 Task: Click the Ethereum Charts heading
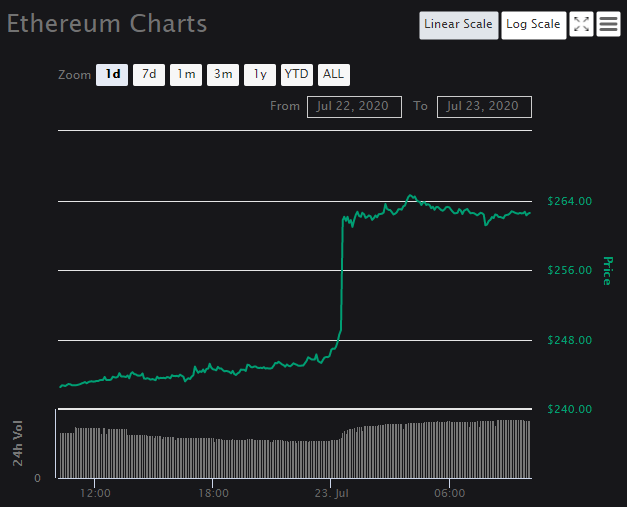(x=107, y=24)
